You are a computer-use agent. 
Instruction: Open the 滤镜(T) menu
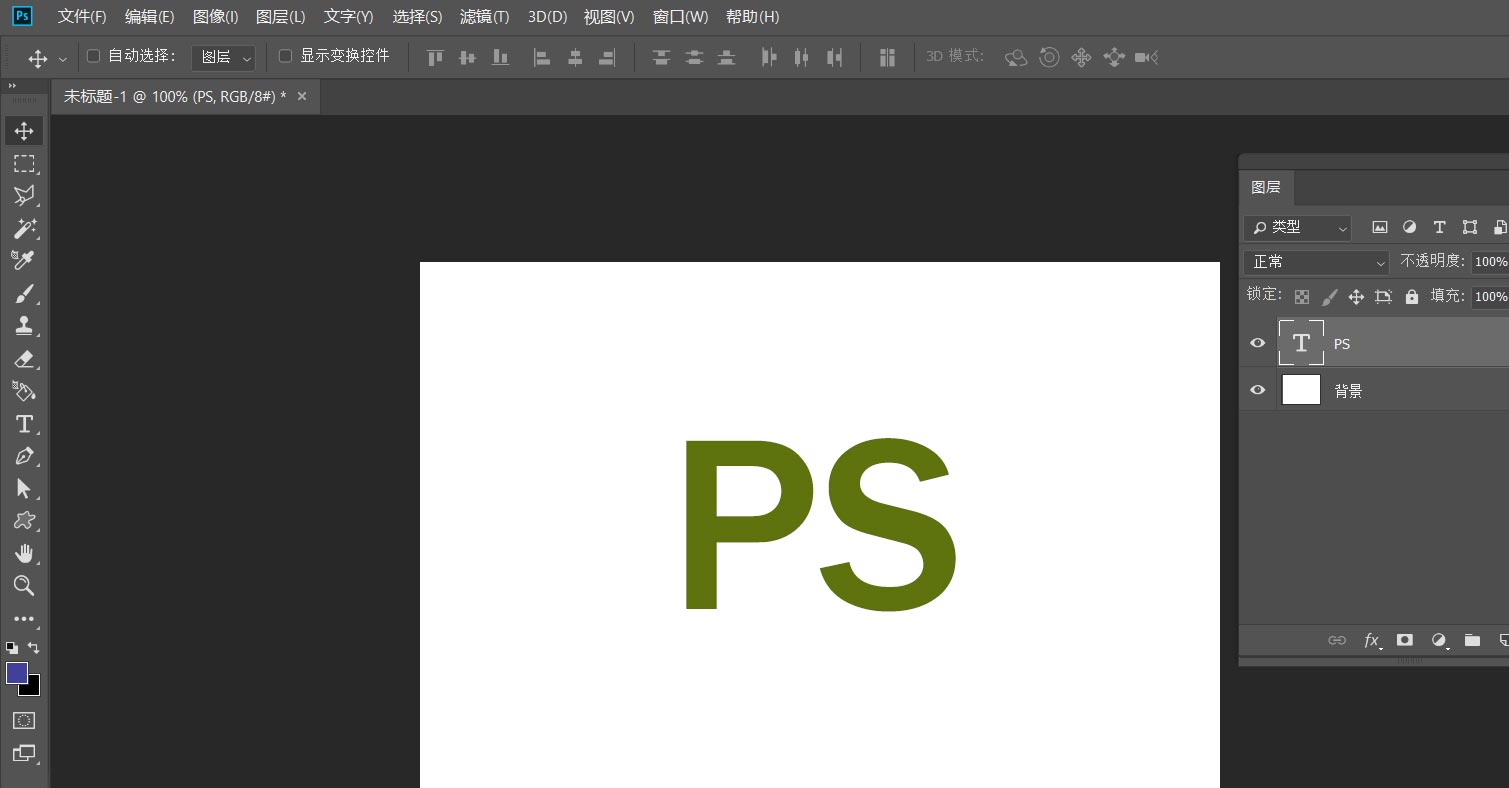[485, 17]
